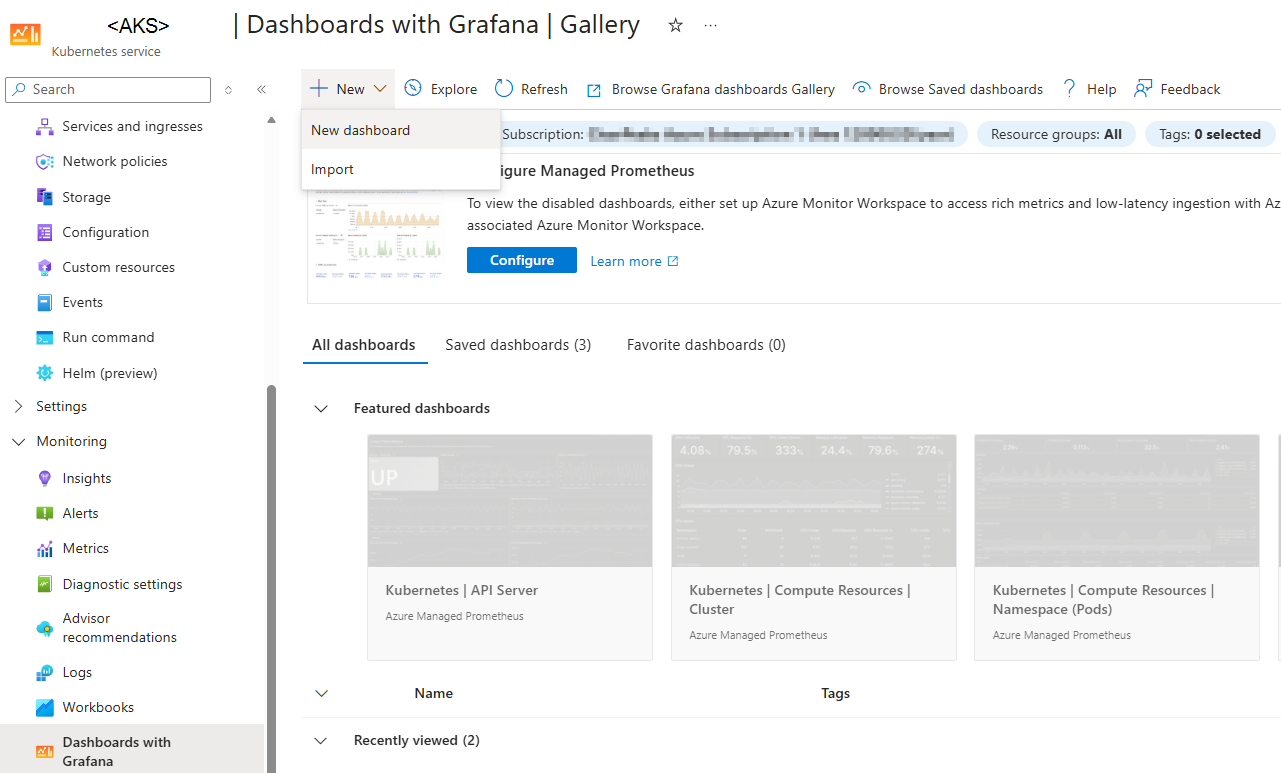Click the Feedback person icon
This screenshot has width=1281, height=773.
[1143, 89]
